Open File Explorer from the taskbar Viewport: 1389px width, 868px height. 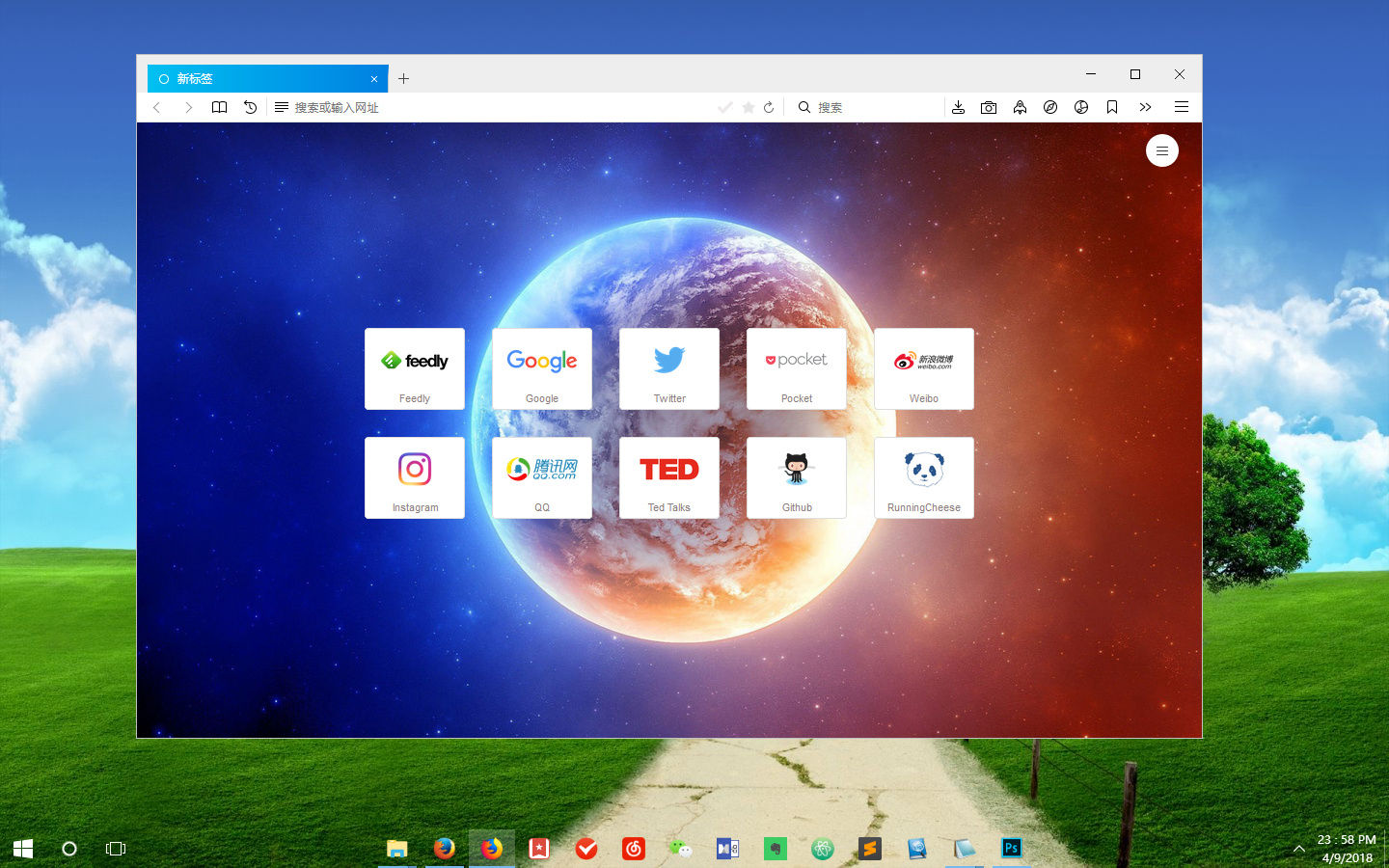coord(397,849)
